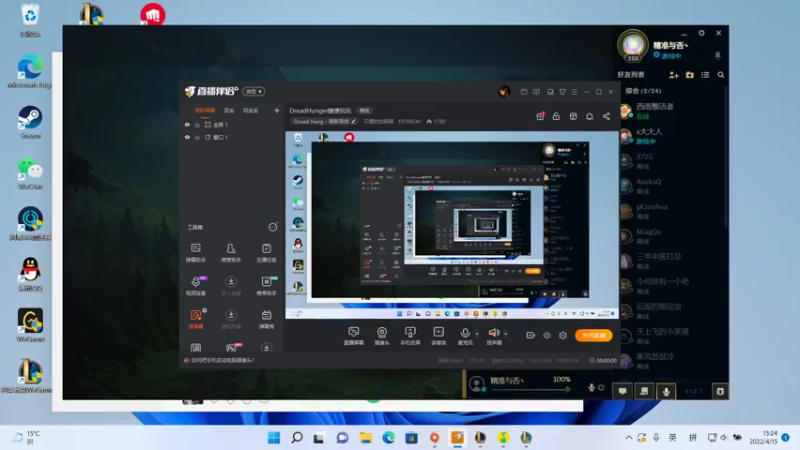Image resolution: width=800 pixels, height=450 pixels.
Task: Switch to the third scene tab
Action: (x=251, y=111)
